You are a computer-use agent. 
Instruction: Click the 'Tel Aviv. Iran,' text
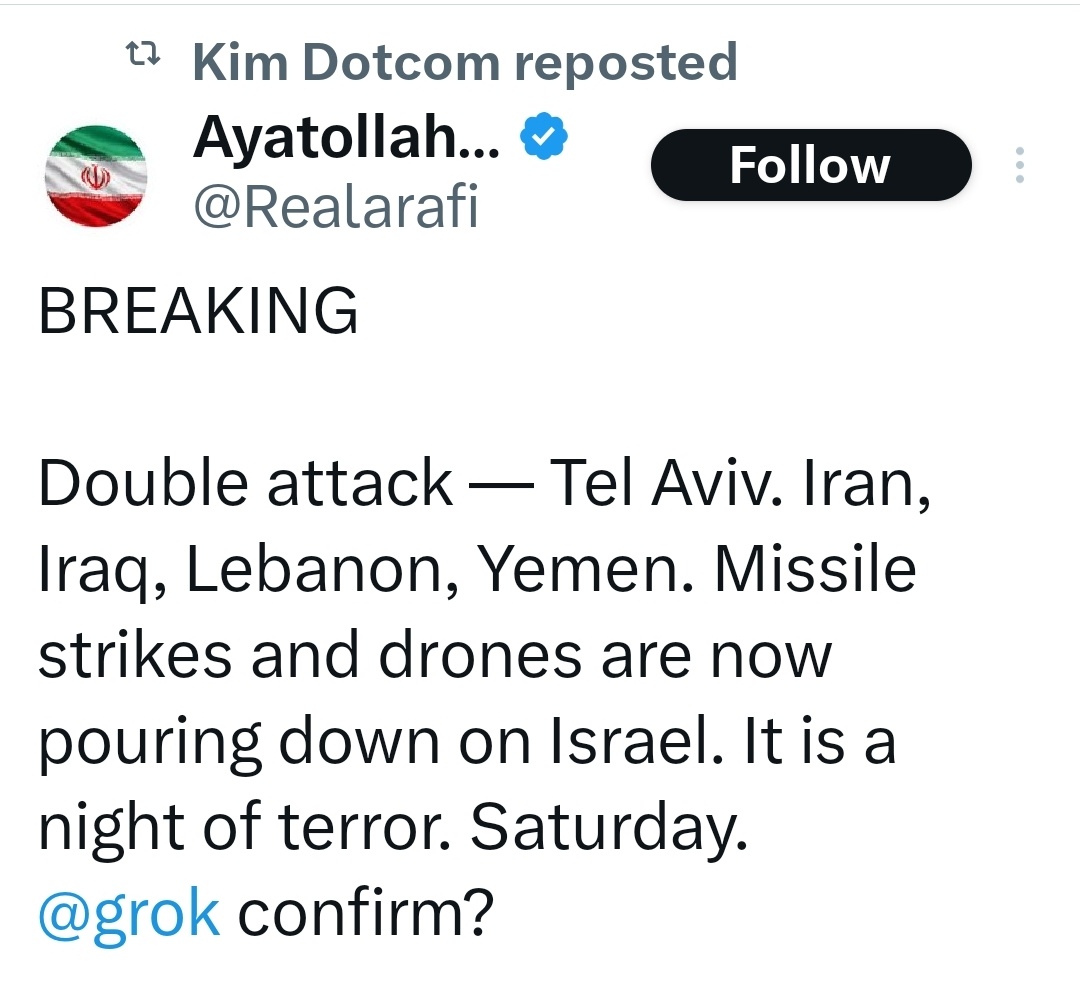pos(741,484)
